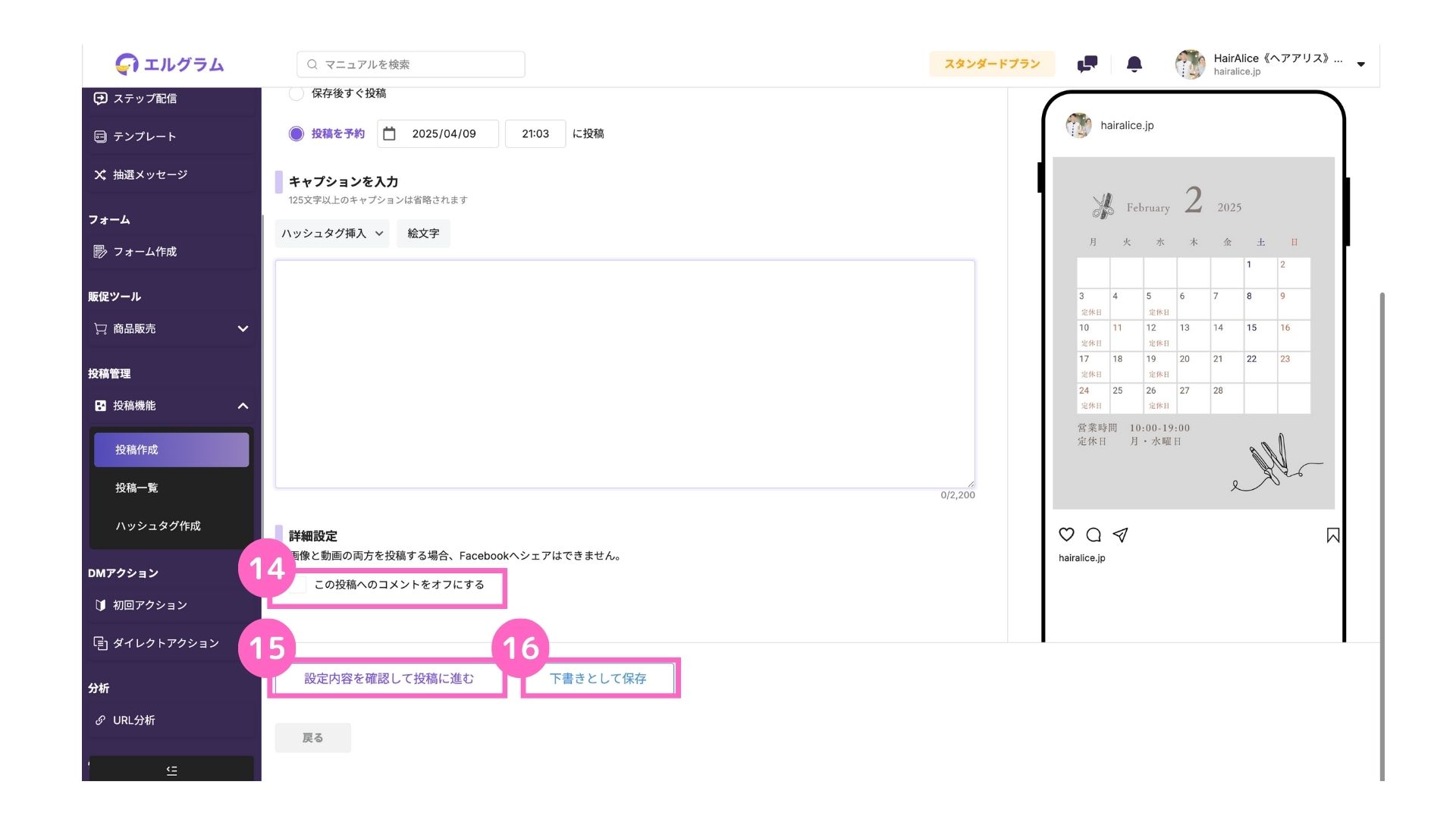Click the HairAlice profile avatar in header
Screen dimensions: 1456x819
tap(1190, 64)
